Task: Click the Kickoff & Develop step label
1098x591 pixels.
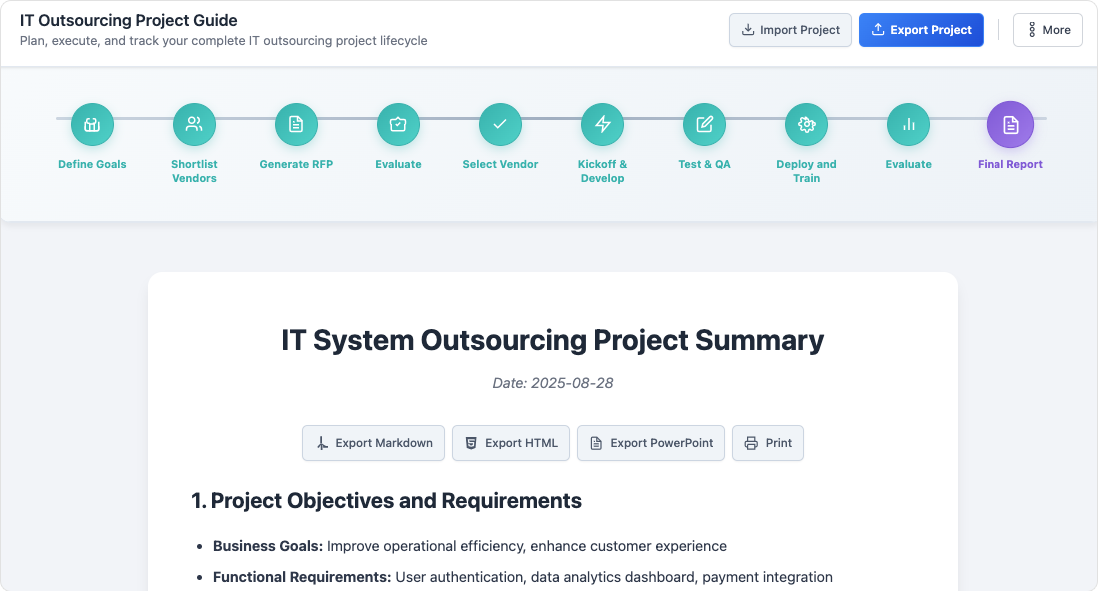Action: coord(602,171)
